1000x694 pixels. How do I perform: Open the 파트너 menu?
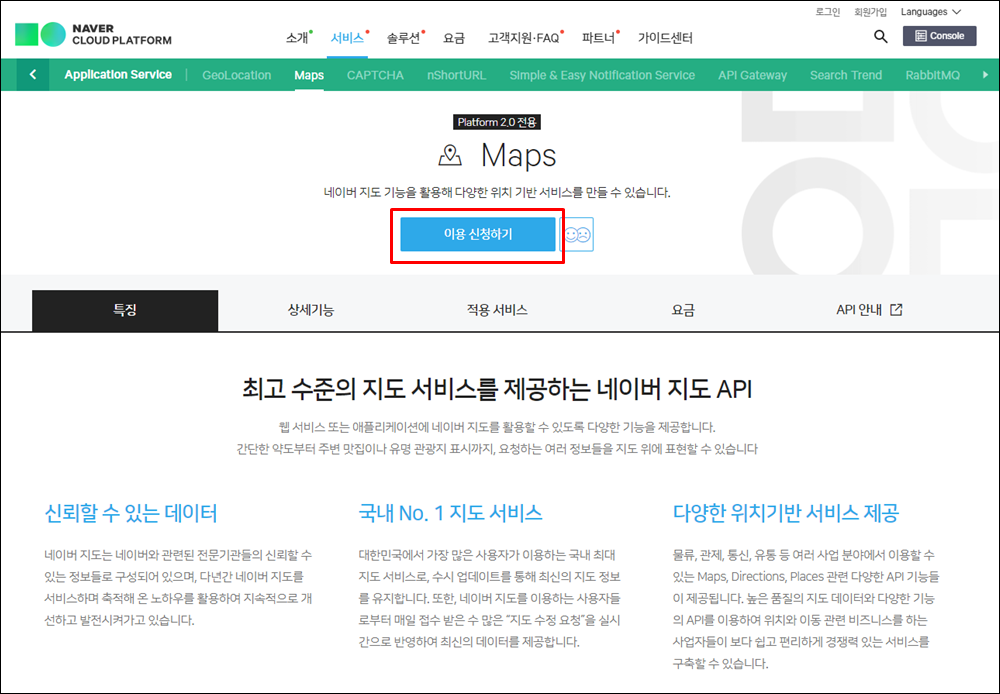click(598, 38)
